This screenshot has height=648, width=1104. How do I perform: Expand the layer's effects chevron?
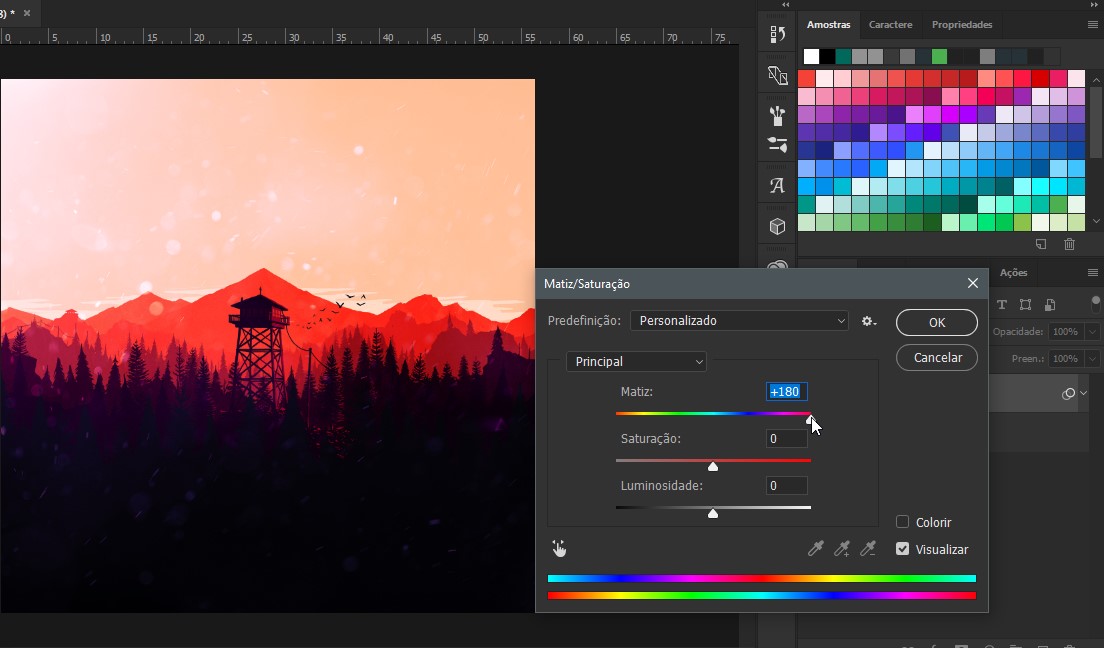1084,394
